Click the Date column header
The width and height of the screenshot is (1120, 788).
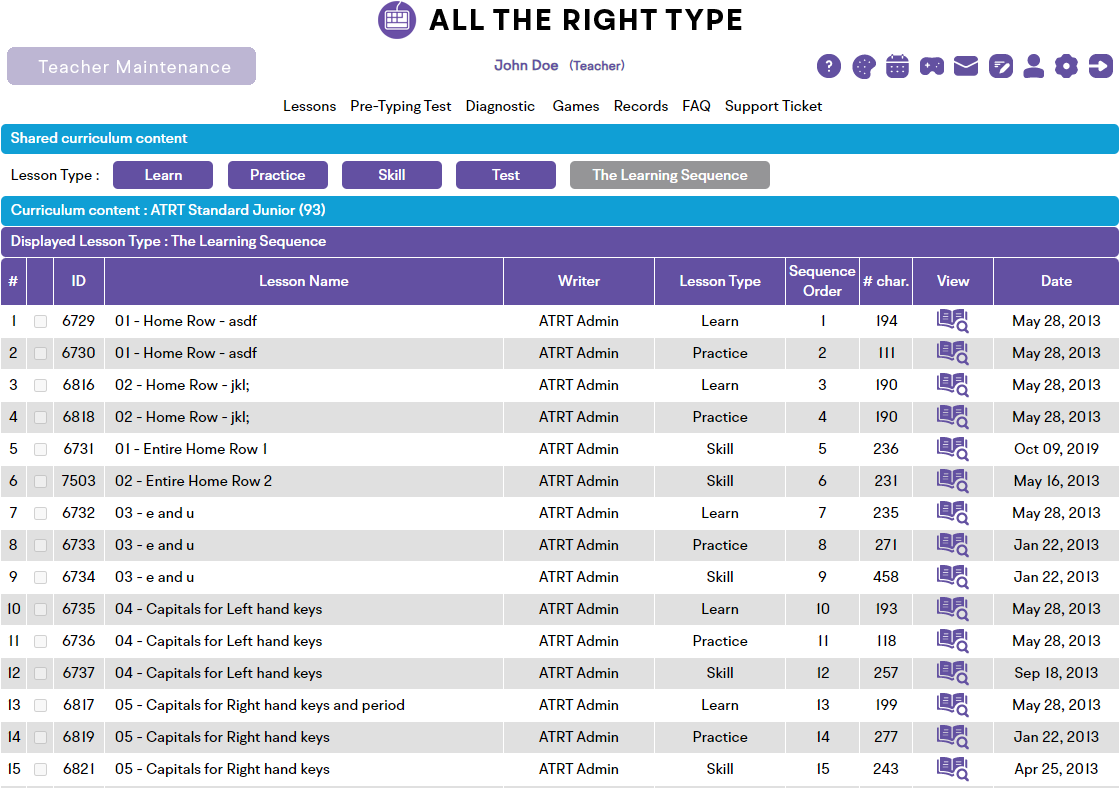point(1056,281)
